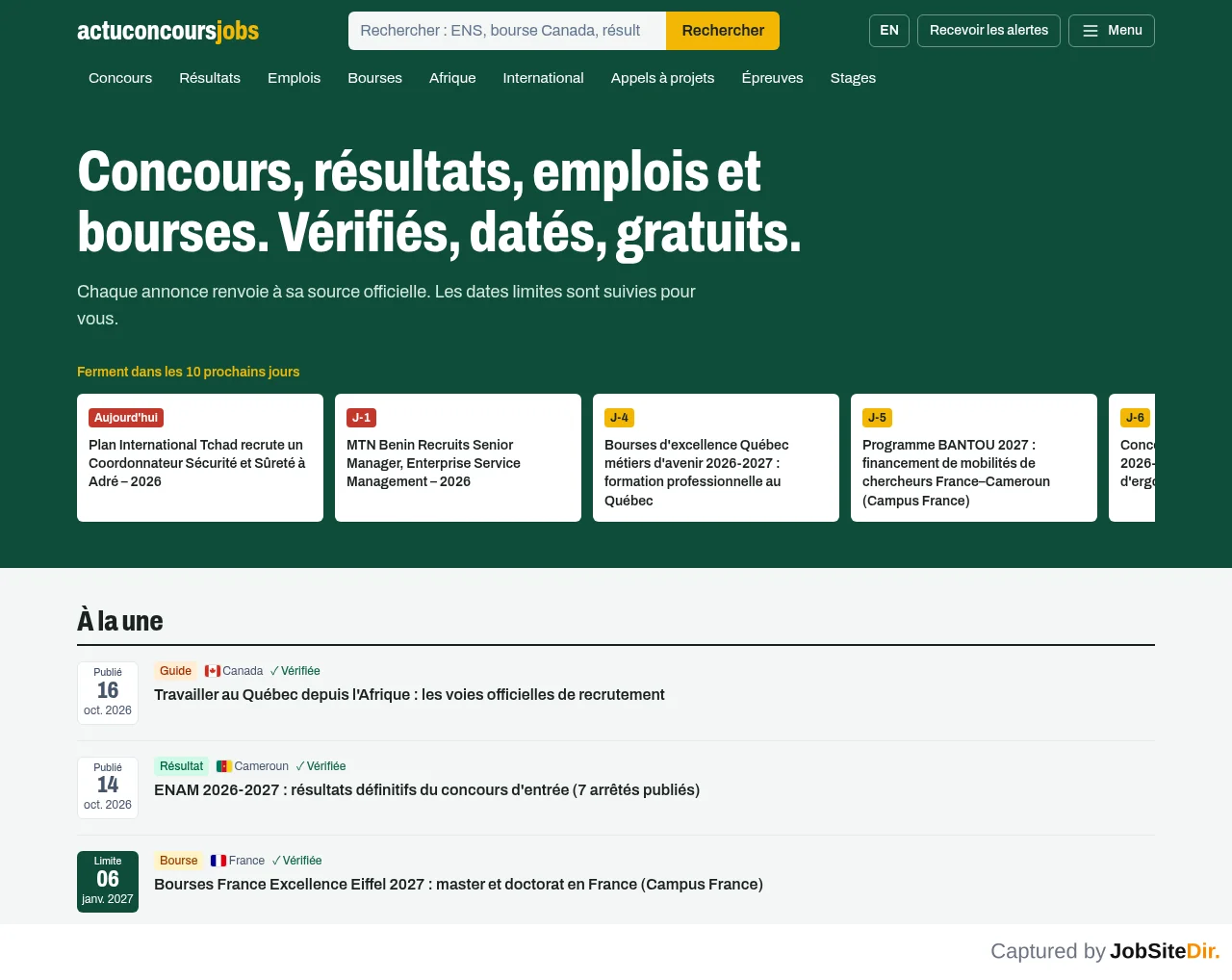Click the 16 oct. 2026 date box
The height and width of the screenshot is (980, 1232).
108,692
